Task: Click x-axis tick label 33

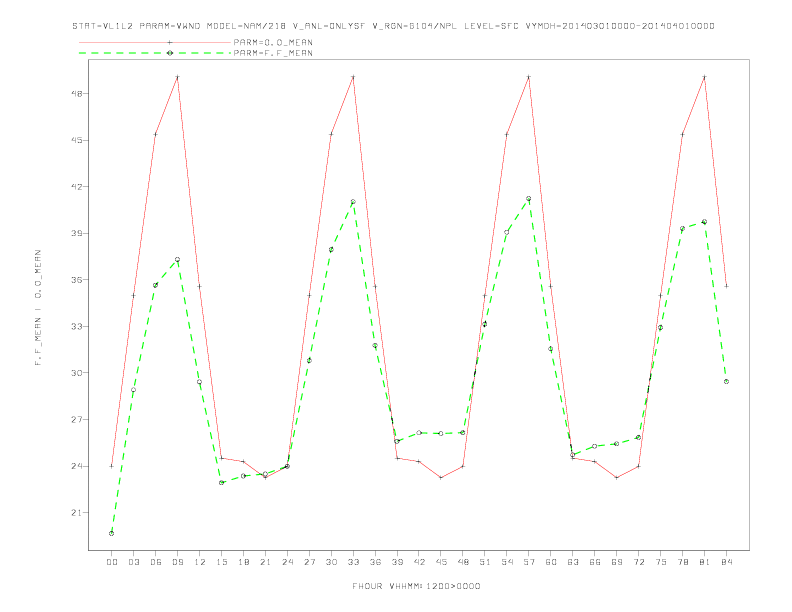Action: (353, 562)
